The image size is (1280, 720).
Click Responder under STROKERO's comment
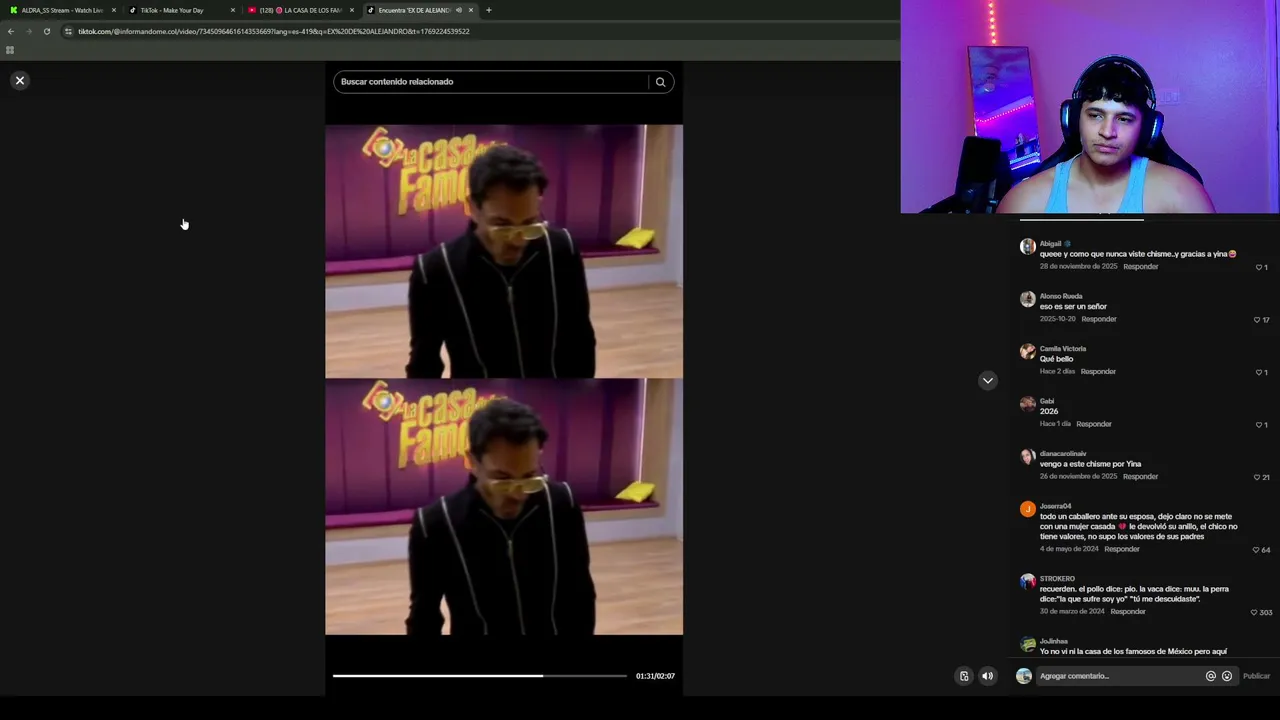(1127, 611)
